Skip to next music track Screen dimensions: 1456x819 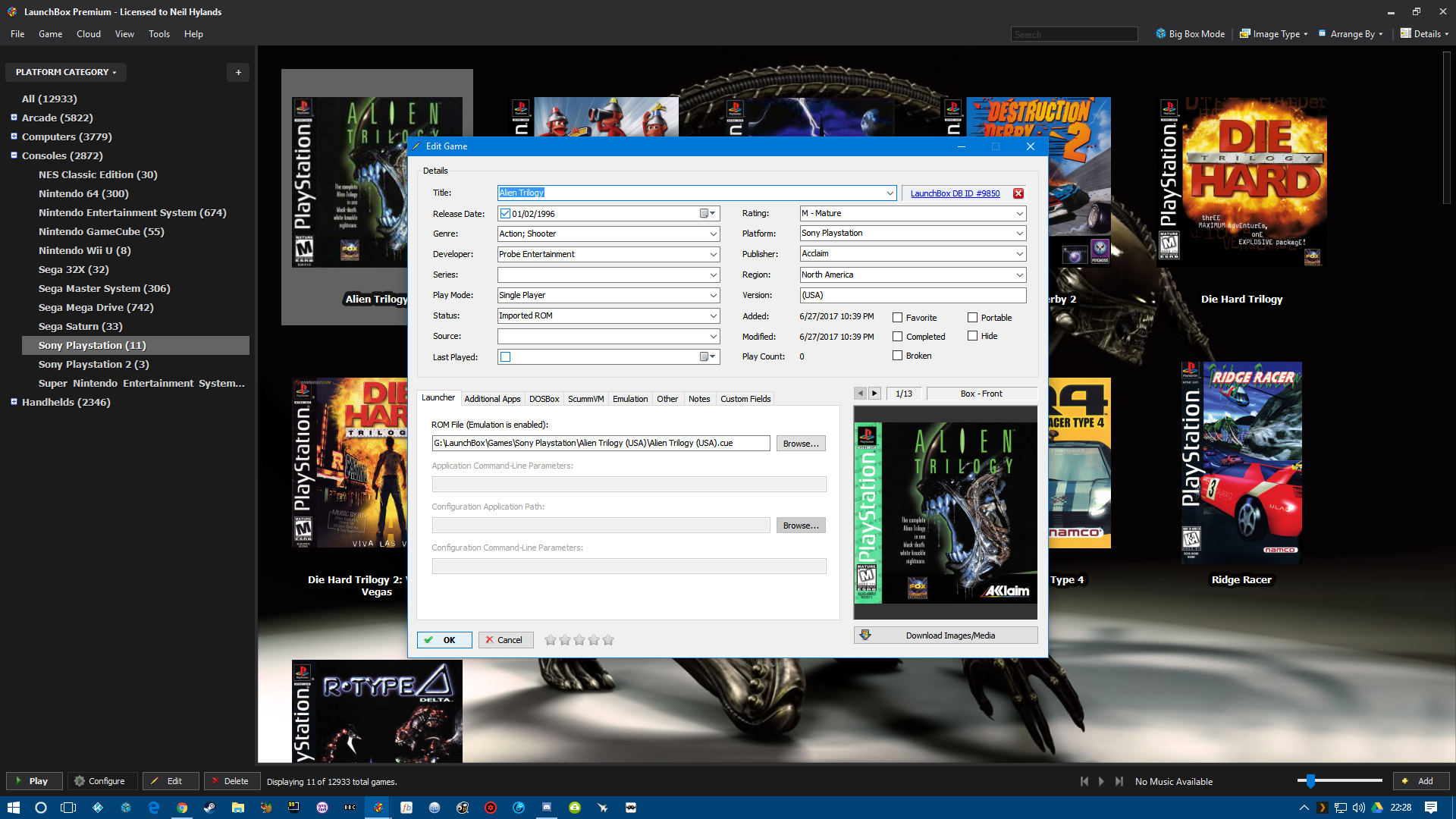pos(1119,781)
